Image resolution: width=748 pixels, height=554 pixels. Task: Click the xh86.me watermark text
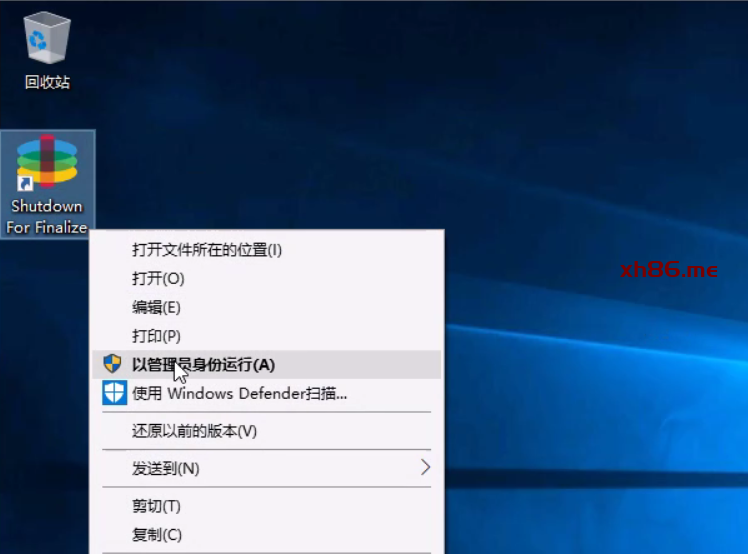click(x=668, y=270)
